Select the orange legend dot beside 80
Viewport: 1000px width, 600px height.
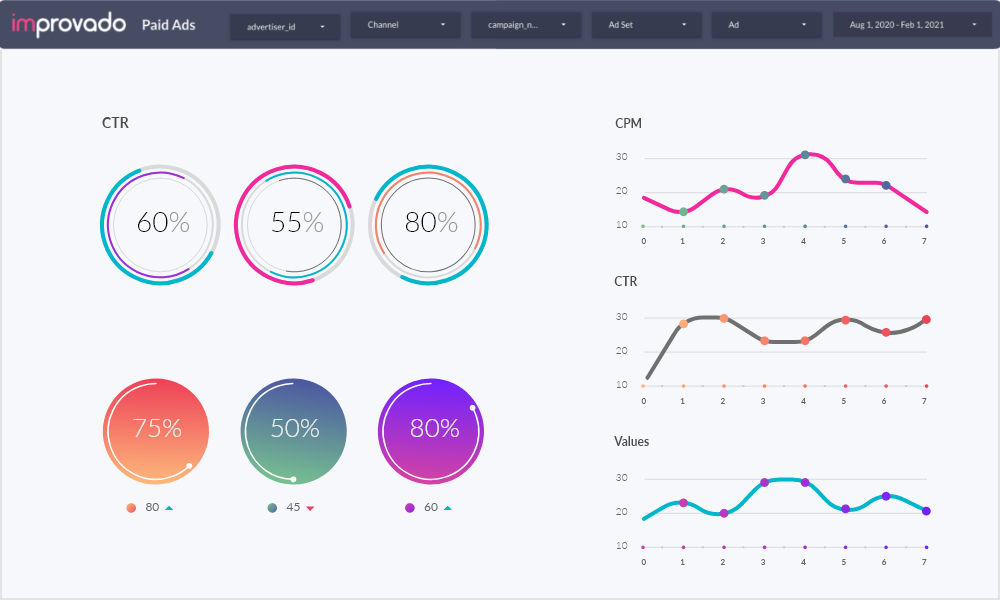[131, 507]
